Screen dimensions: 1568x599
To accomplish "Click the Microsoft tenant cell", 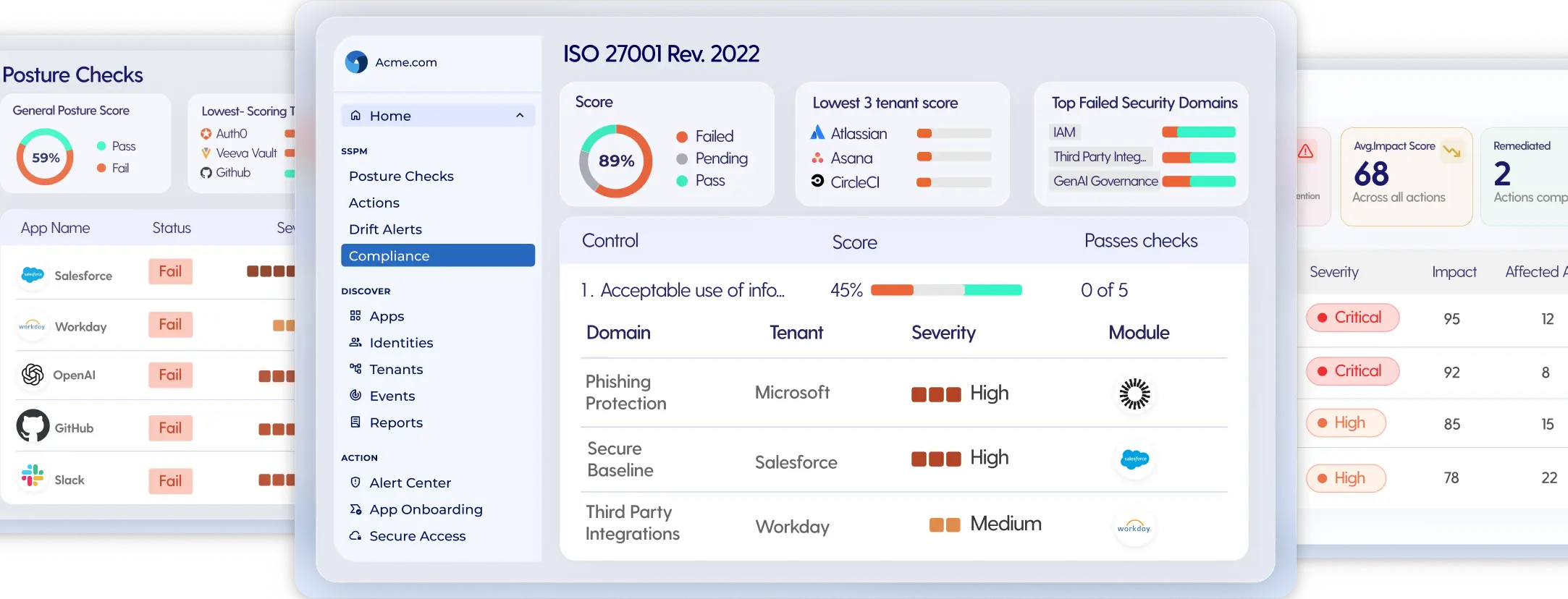I will coord(792,393).
